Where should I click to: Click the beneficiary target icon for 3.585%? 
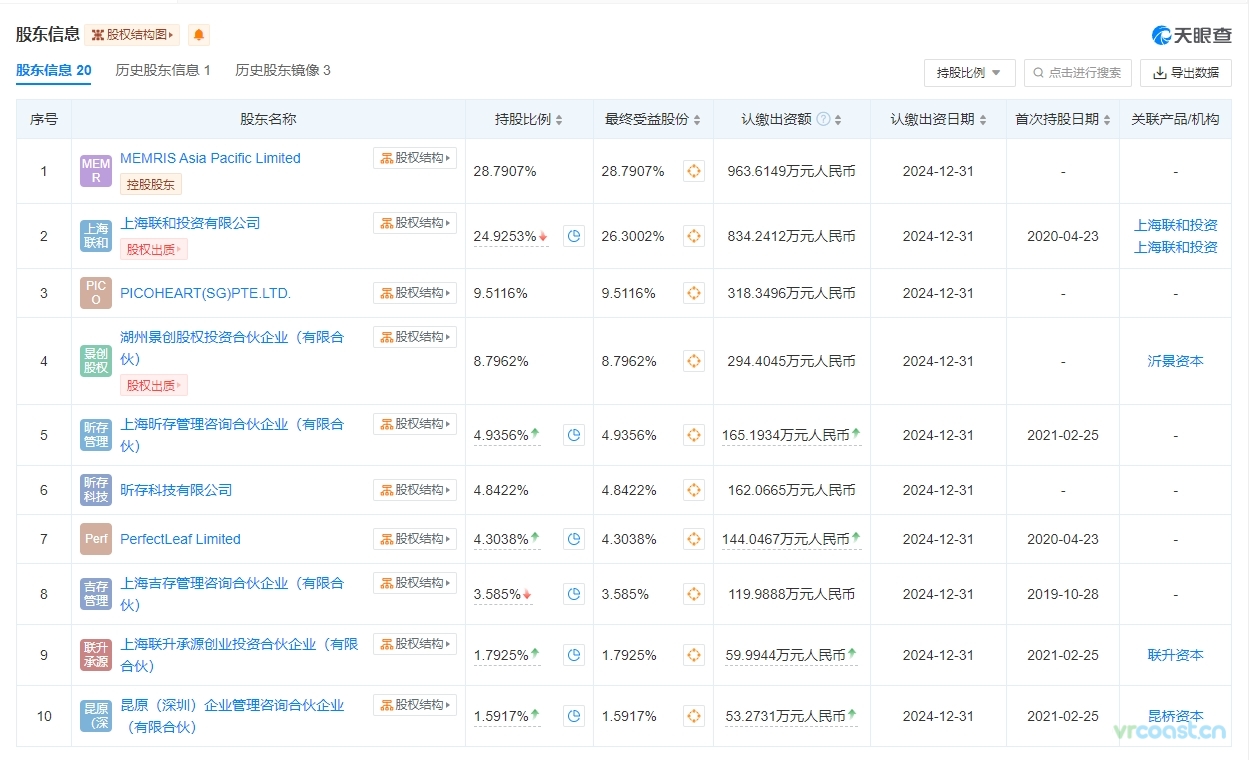click(x=694, y=594)
